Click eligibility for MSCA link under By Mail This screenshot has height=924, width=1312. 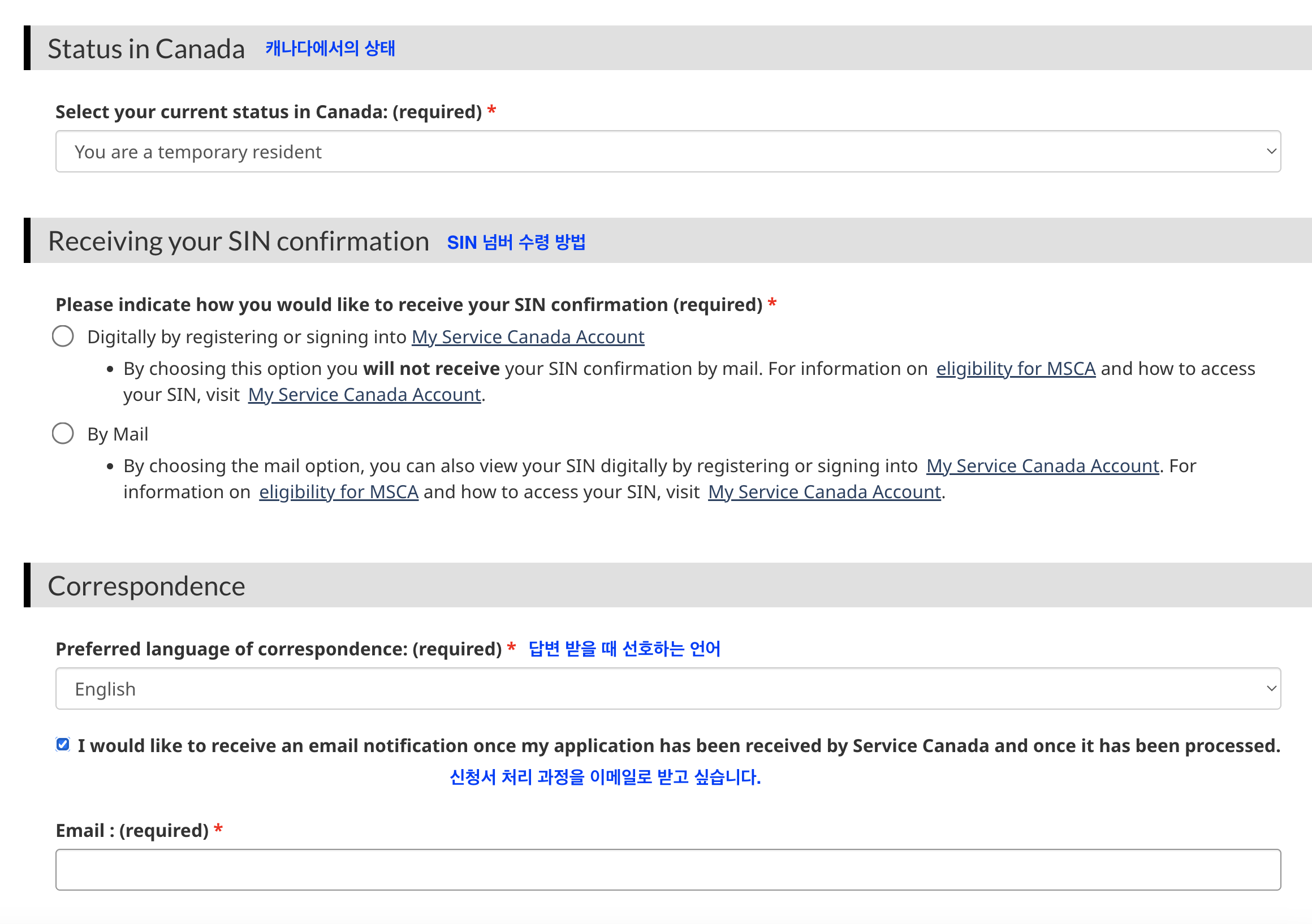pos(339,492)
